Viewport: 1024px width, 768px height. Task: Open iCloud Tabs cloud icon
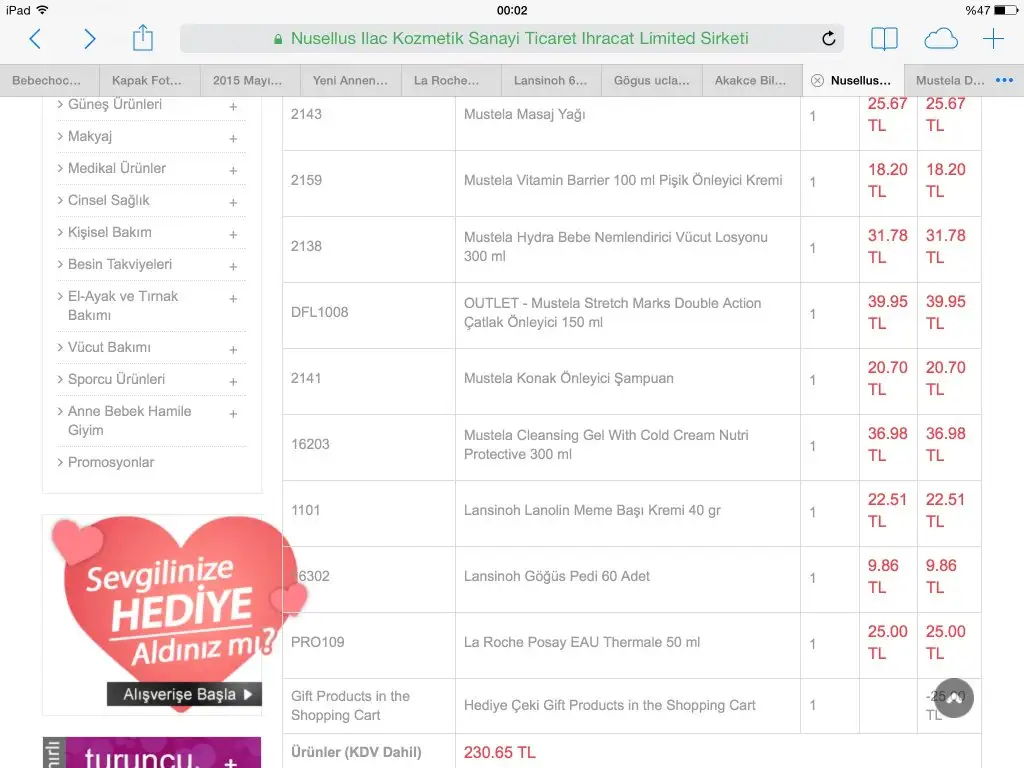click(940, 39)
